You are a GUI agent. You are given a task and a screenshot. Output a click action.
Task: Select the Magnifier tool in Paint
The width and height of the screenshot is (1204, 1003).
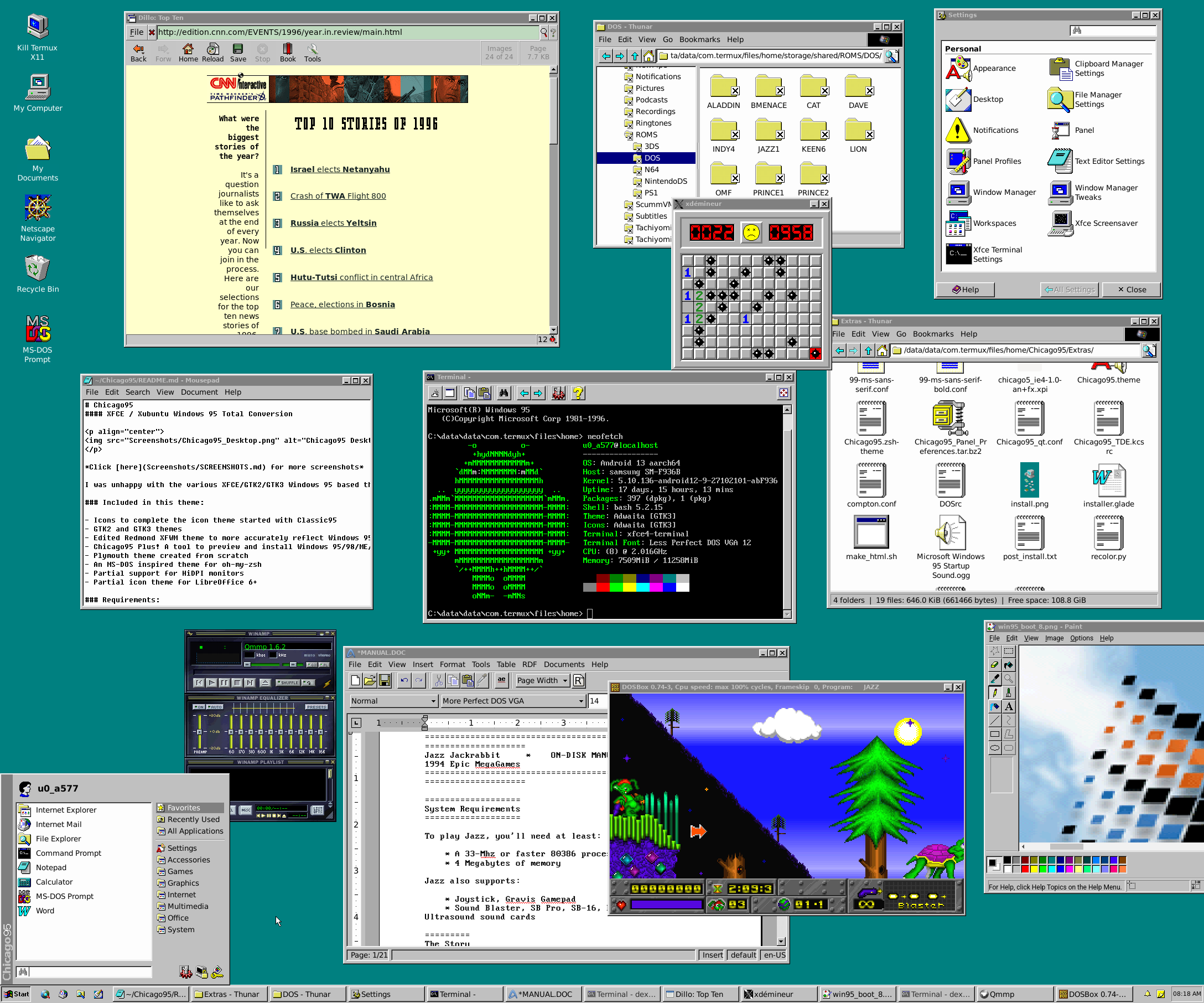pos(1009,679)
